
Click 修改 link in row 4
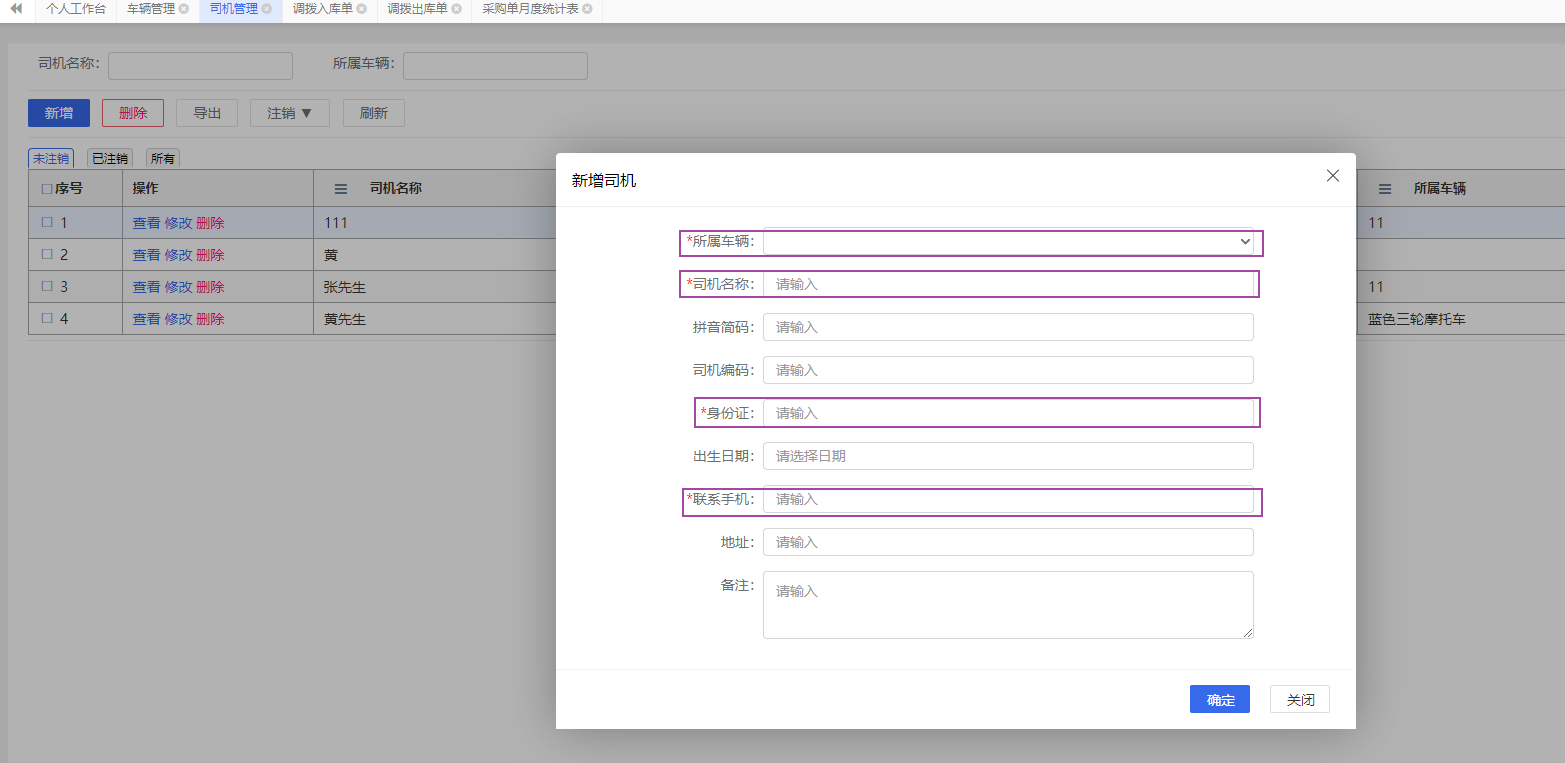pos(178,319)
